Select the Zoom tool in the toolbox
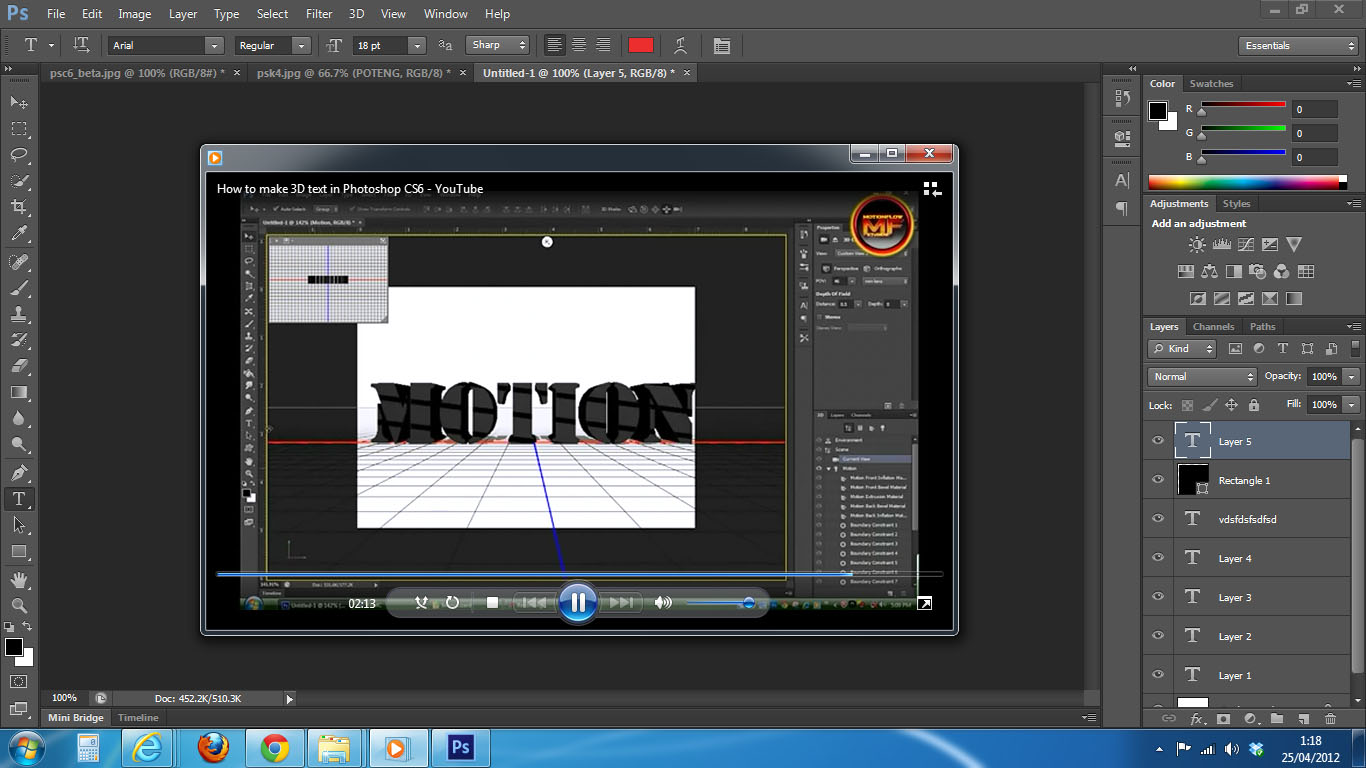The height and width of the screenshot is (768, 1366). coord(19,605)
